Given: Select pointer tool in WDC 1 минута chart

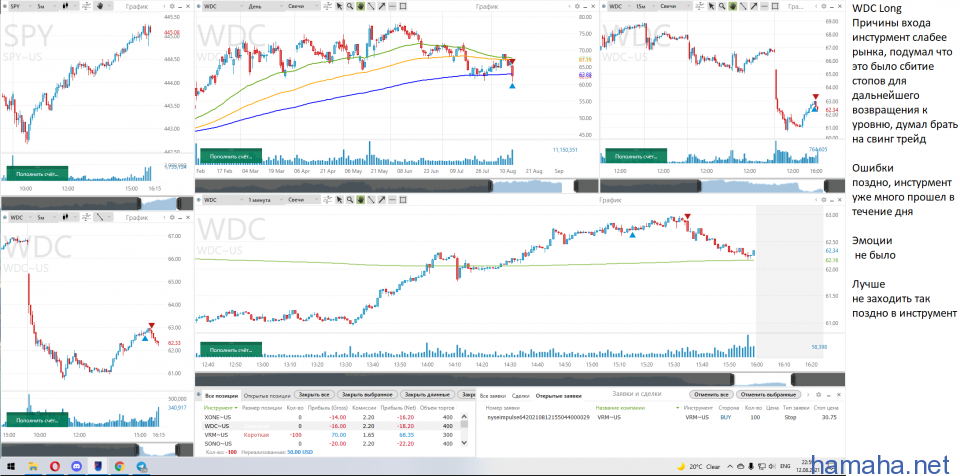Looking at the screenshot, I should point(340,200).
